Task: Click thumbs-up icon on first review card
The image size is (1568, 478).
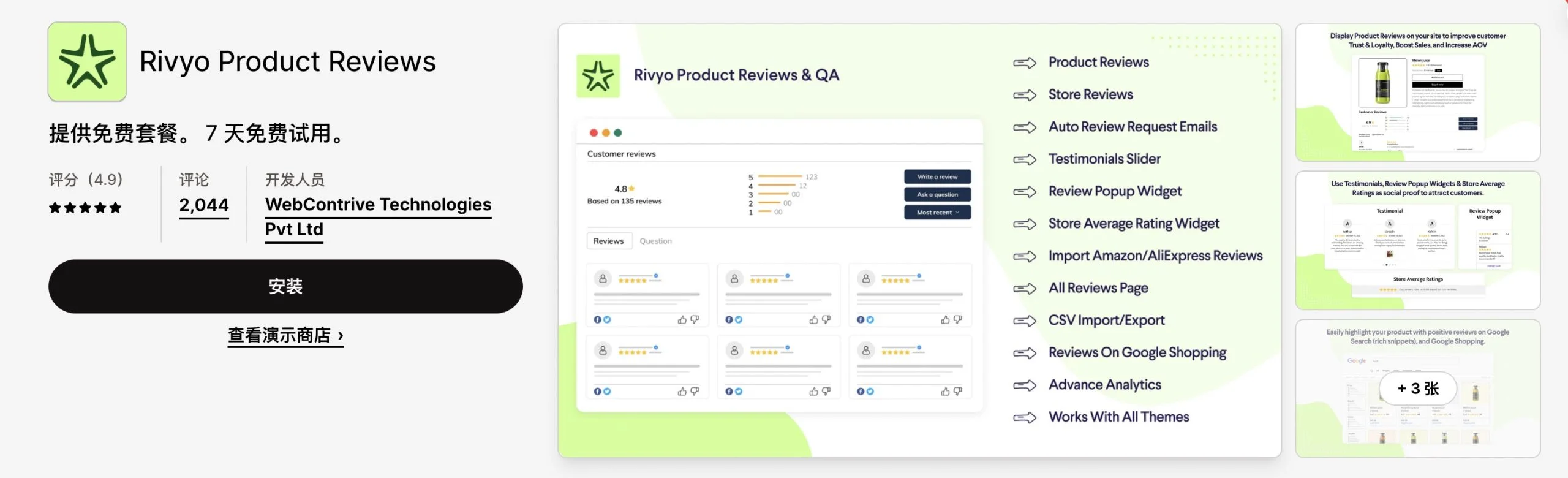Action: (682, 320)
